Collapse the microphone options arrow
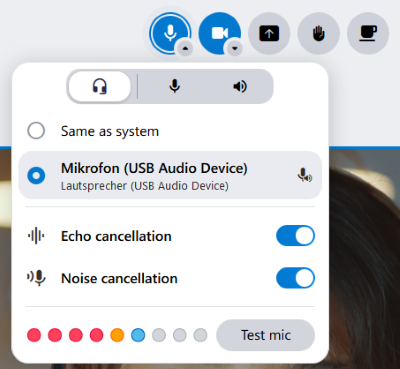 coord(186,49)
